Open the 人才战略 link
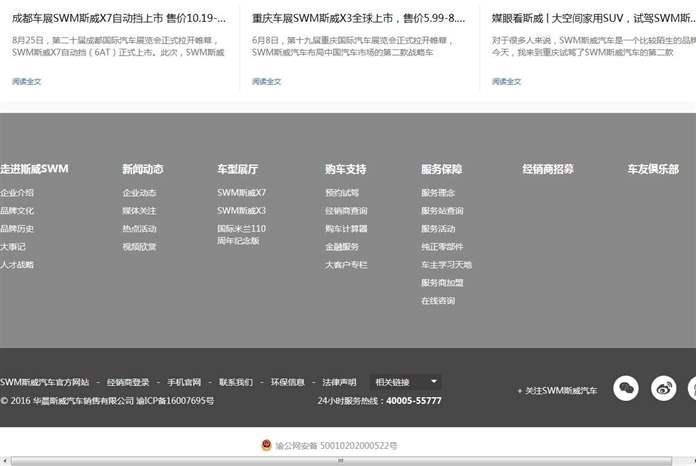Viewport: 696px width, 466px height. pyautogui.click(x=17, y=265)
